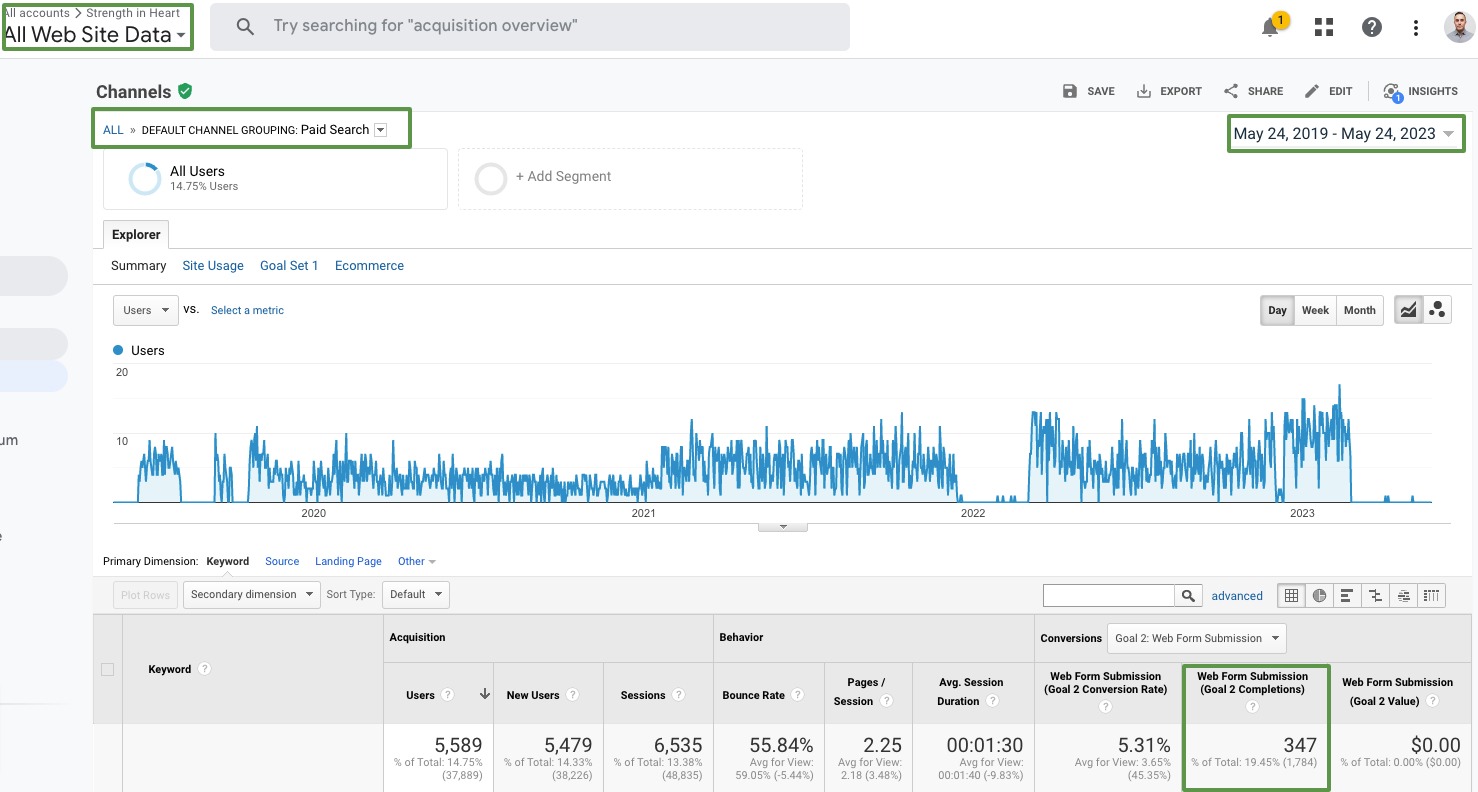
Task: Click the ALL breadcrumb link
Action: 113,130
